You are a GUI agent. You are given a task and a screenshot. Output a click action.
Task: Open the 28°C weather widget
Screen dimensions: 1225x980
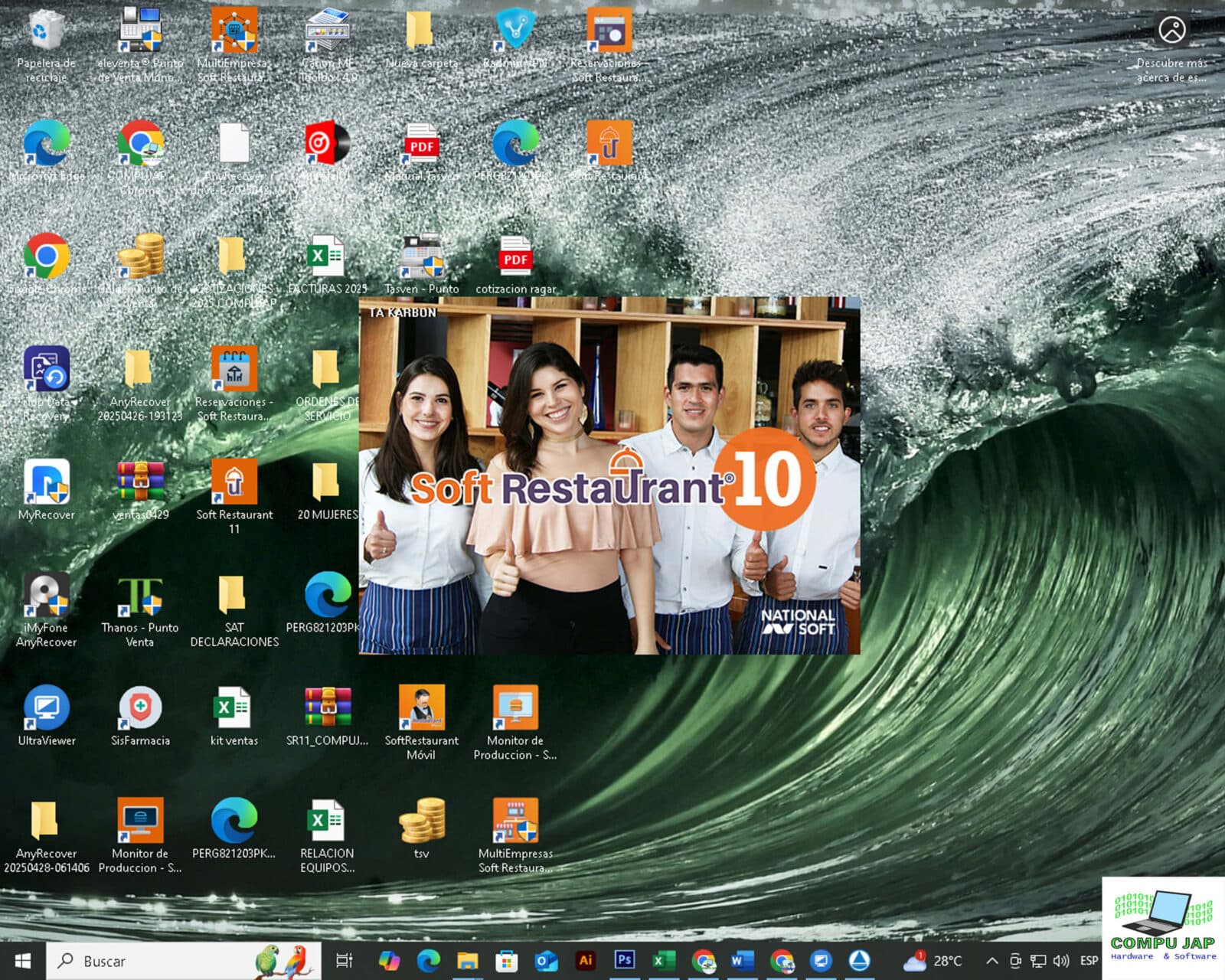(x=933, y=961)
